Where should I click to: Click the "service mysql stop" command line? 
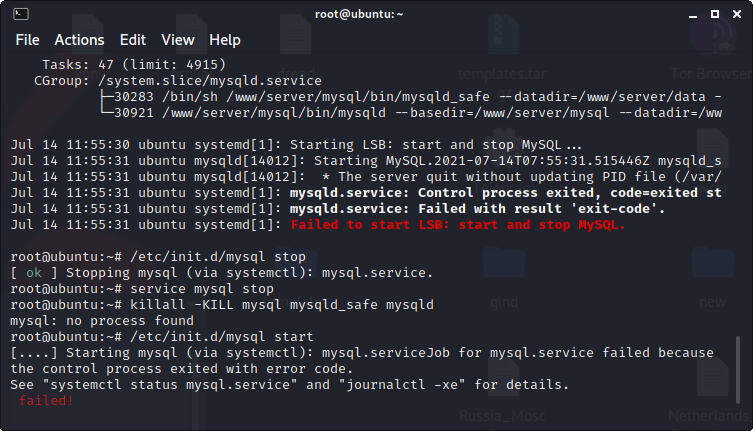[x=202, y=289]
